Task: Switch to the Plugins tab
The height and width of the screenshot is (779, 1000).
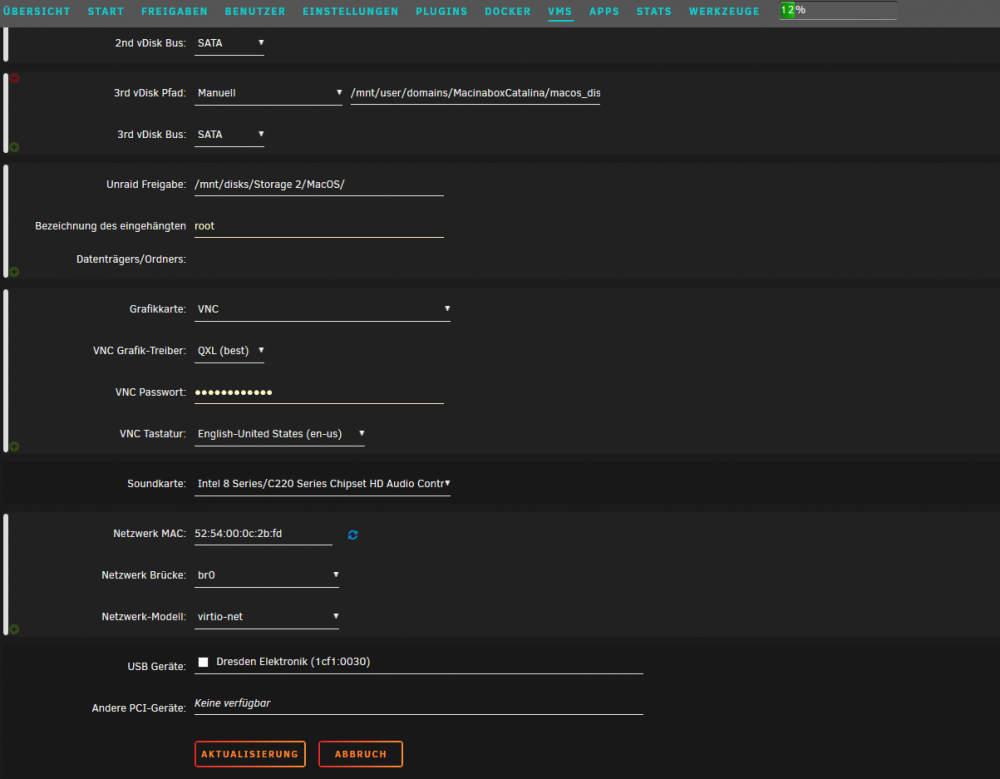Action: pyautogui.click(x=441, y=11)
